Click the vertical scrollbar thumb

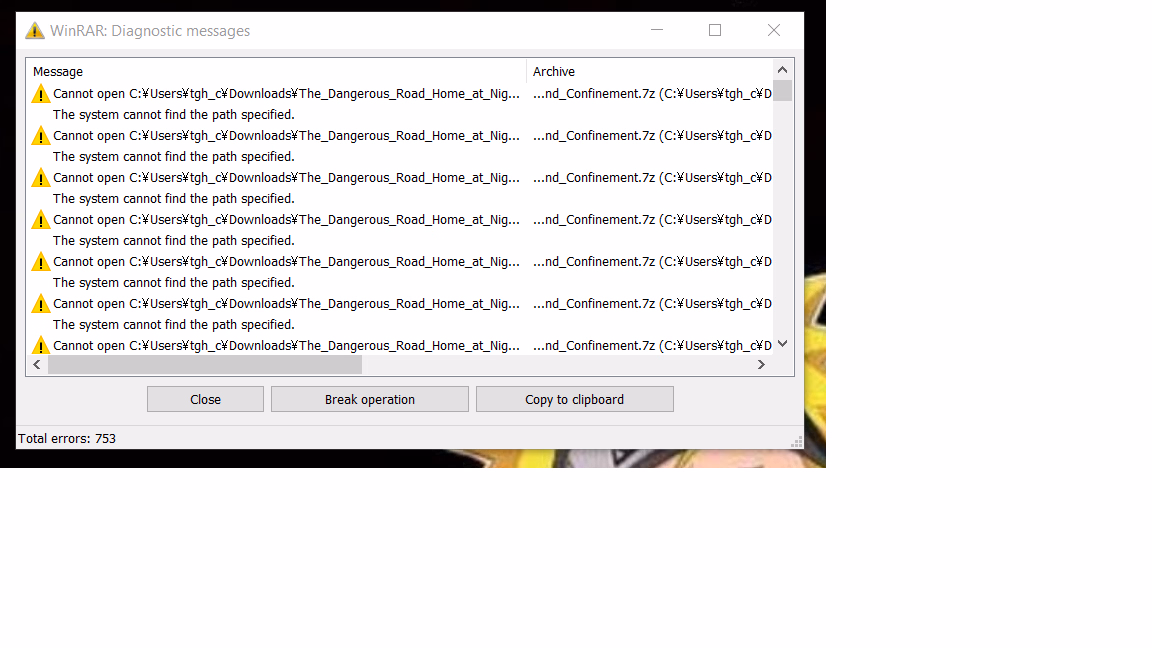[x=782, y=90]
